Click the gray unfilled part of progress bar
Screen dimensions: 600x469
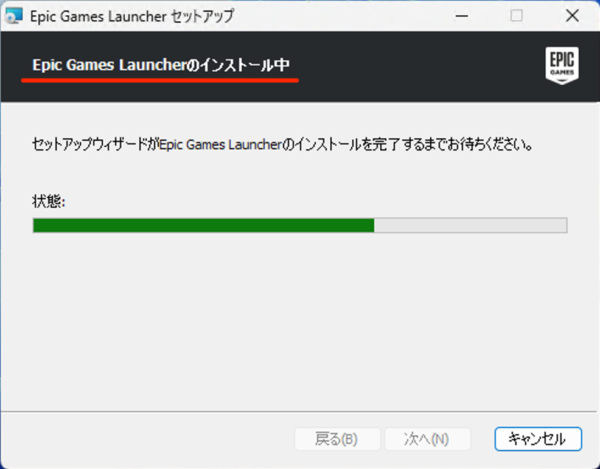(x=470, y=225)
